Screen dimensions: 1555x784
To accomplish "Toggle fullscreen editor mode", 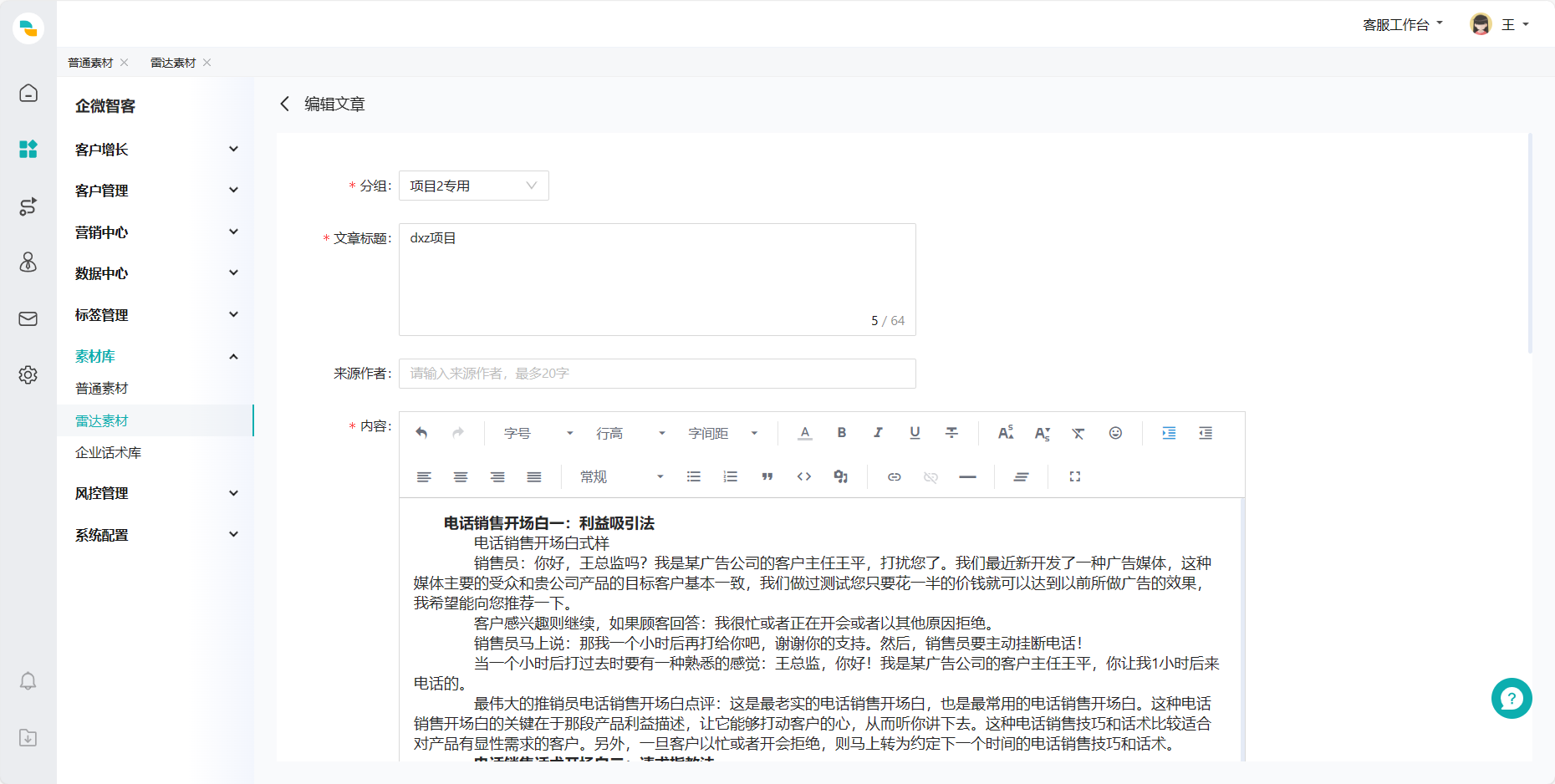I will tap(1075, 476).
